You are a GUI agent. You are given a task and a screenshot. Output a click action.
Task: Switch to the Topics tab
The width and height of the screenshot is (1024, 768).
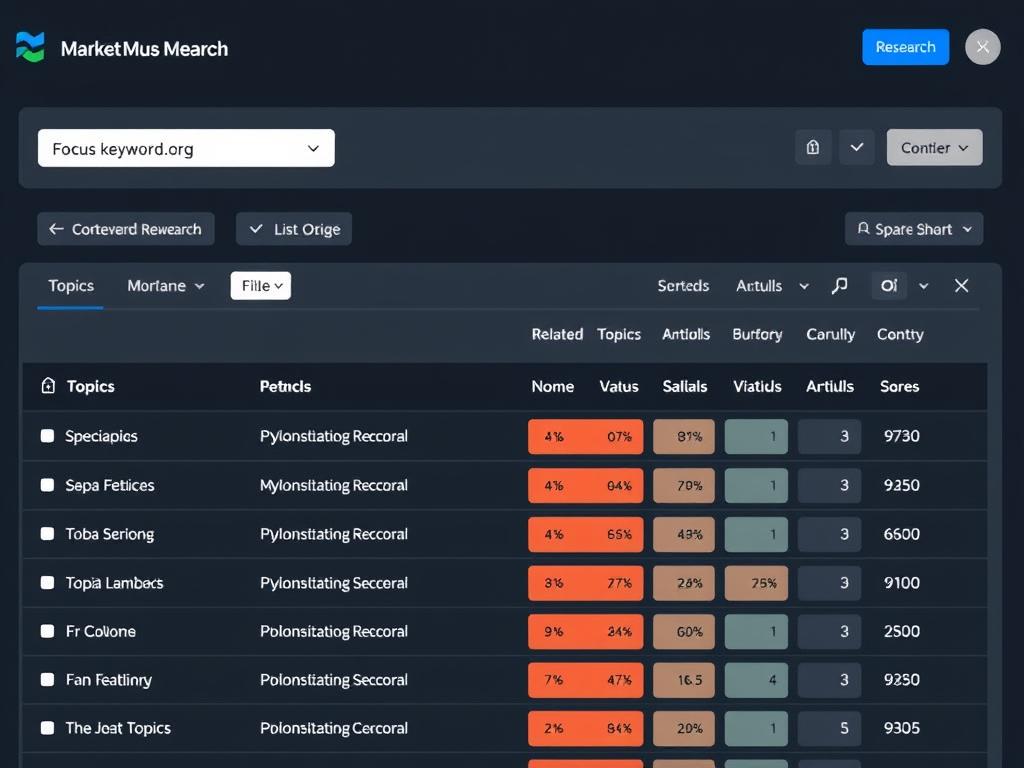coord(70,285)
